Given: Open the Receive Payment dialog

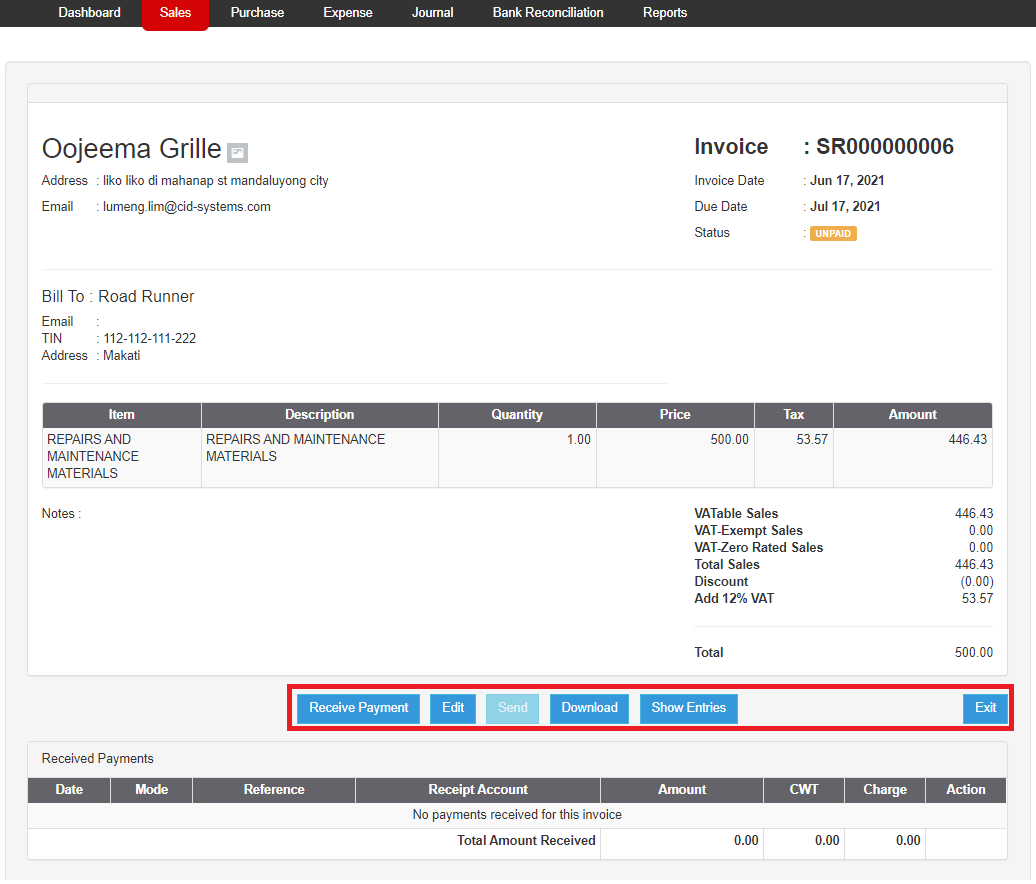Looking at the screenshot, I should pyautogui.click(x=357, y=708).
